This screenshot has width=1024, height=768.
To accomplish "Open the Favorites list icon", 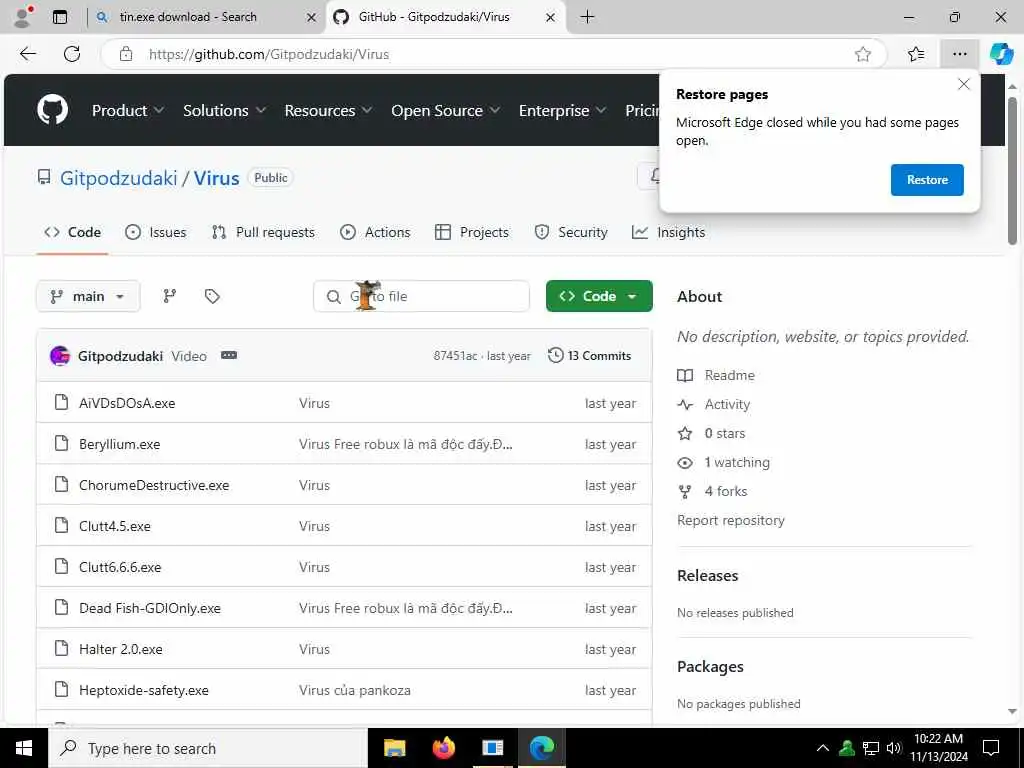I will click(916, 54).
